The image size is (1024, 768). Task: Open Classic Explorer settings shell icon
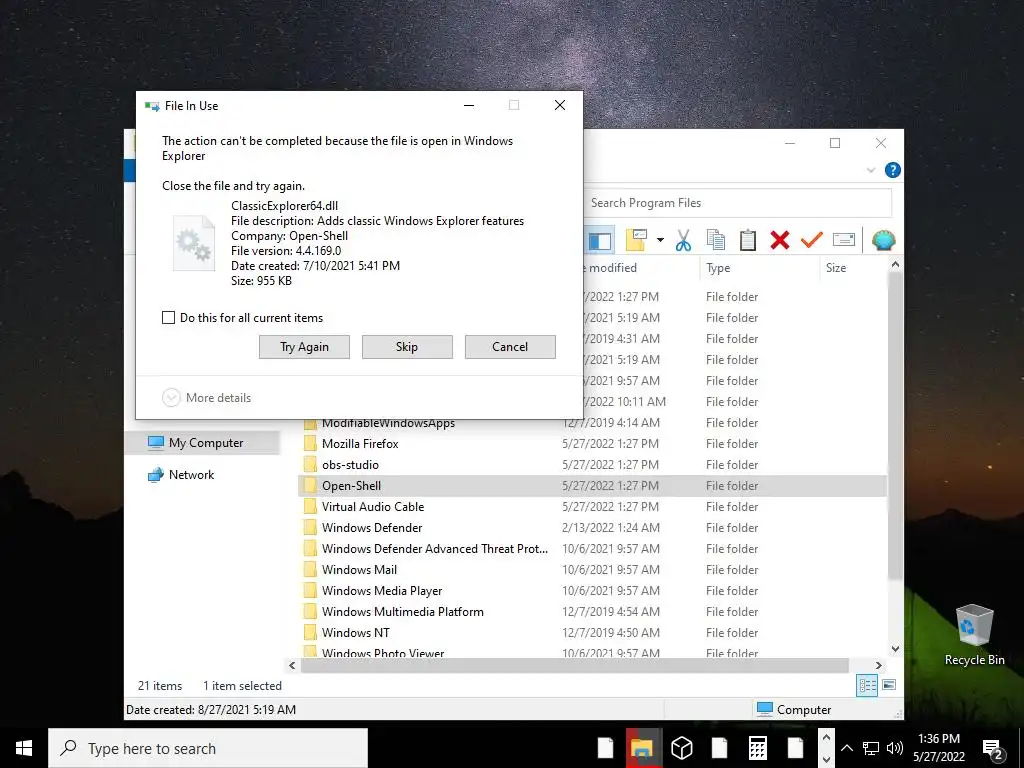tap(883, 240)
